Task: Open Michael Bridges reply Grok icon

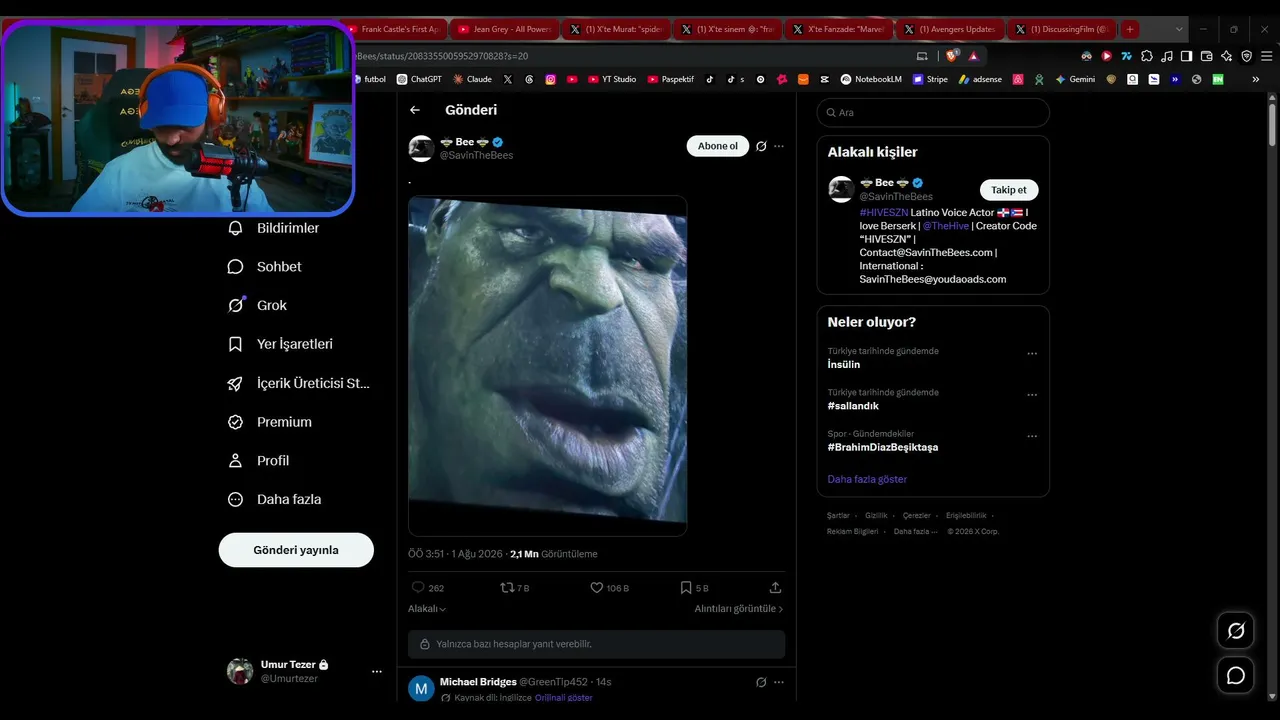Action: (761, 682)
